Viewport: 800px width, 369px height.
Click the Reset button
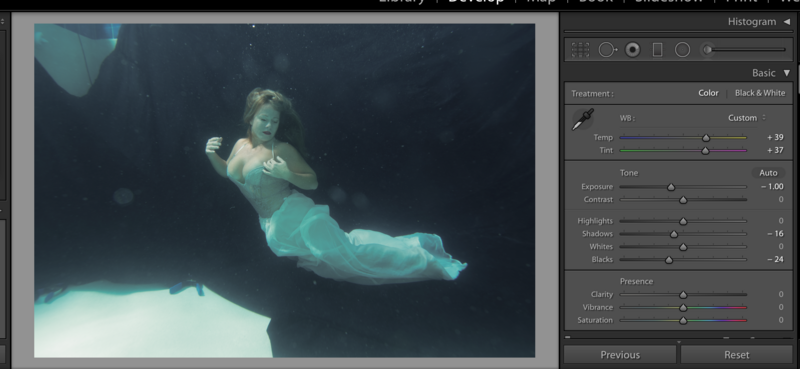pyautogui.click(x=737, y=355)
